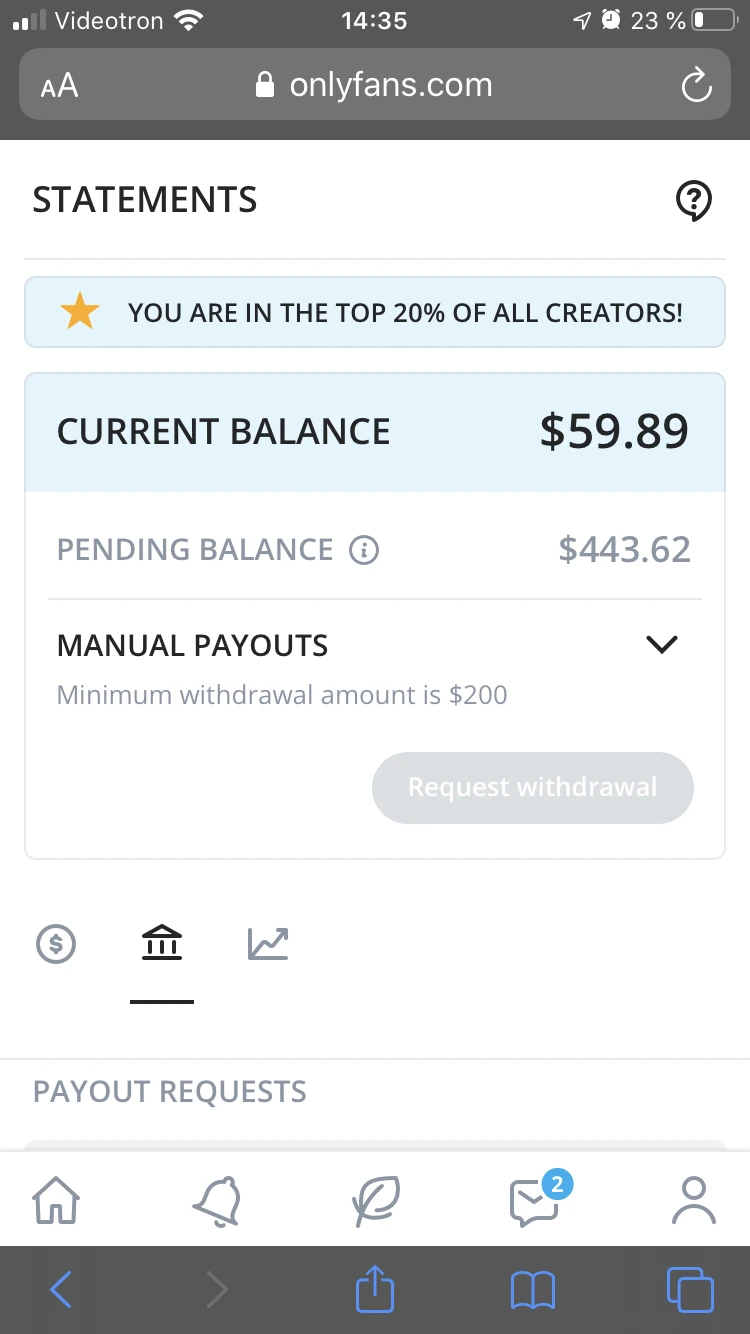Open notifications bell icon

tap(216, 1199)
